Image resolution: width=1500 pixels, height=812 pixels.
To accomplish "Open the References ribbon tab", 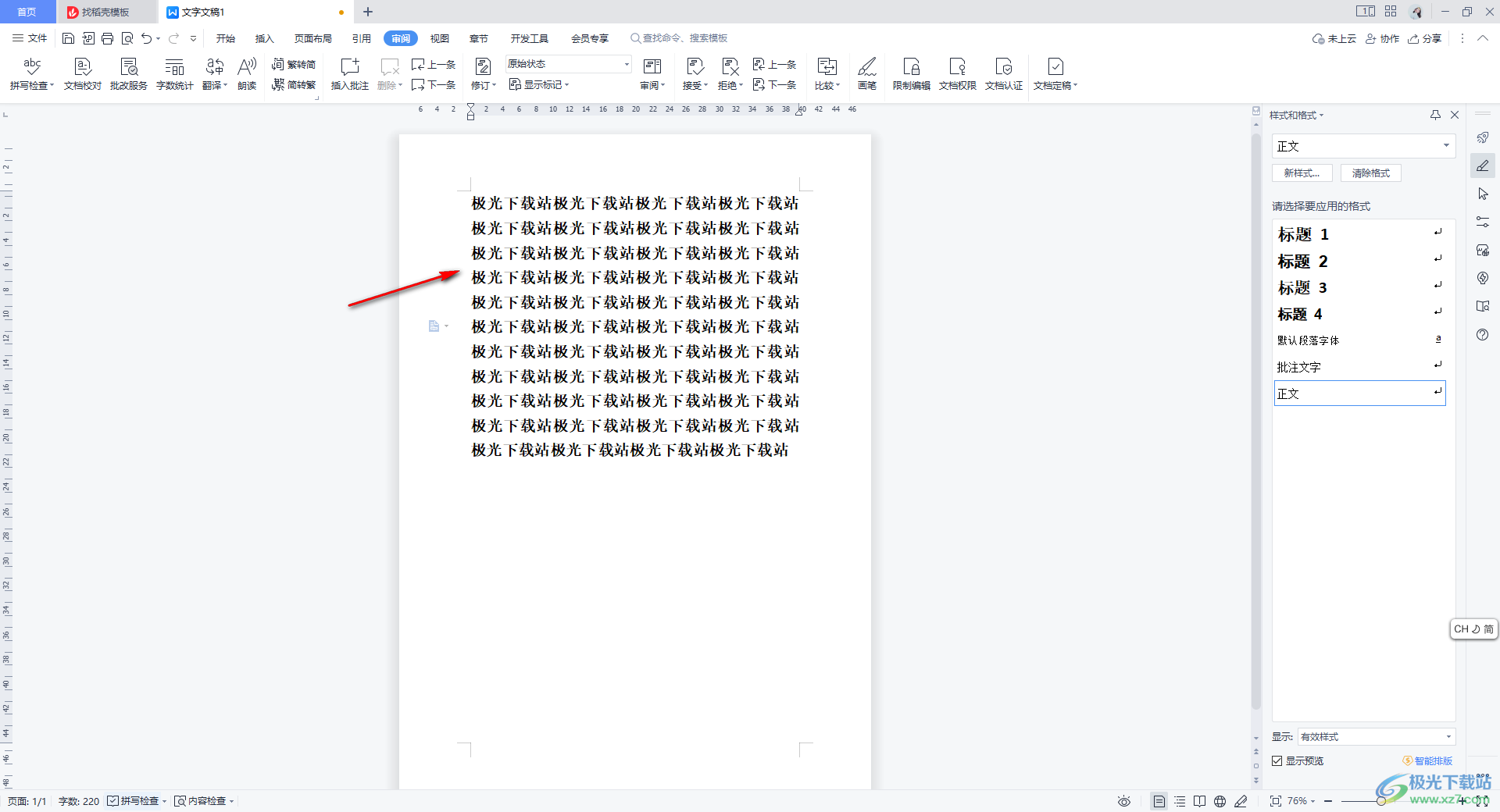I will pyautogui.click(x=362, y=38).
